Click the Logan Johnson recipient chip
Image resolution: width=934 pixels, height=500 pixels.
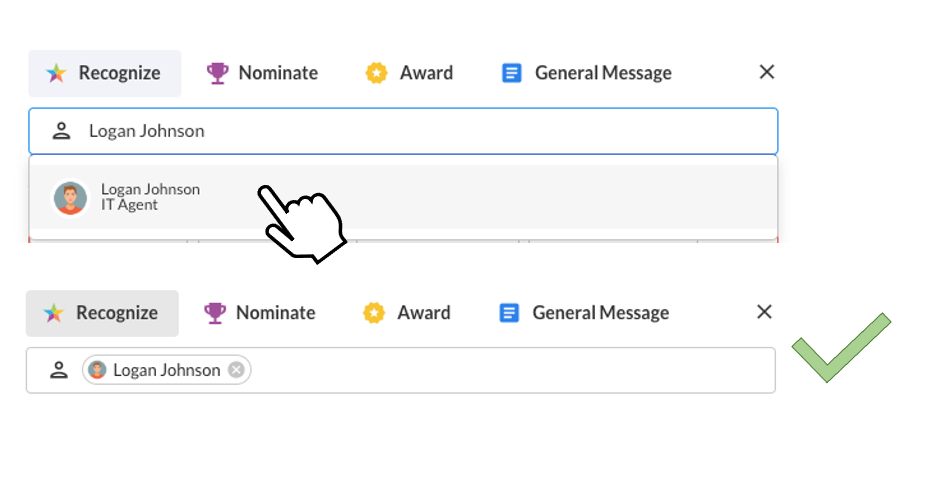click(x=166, y=370)
